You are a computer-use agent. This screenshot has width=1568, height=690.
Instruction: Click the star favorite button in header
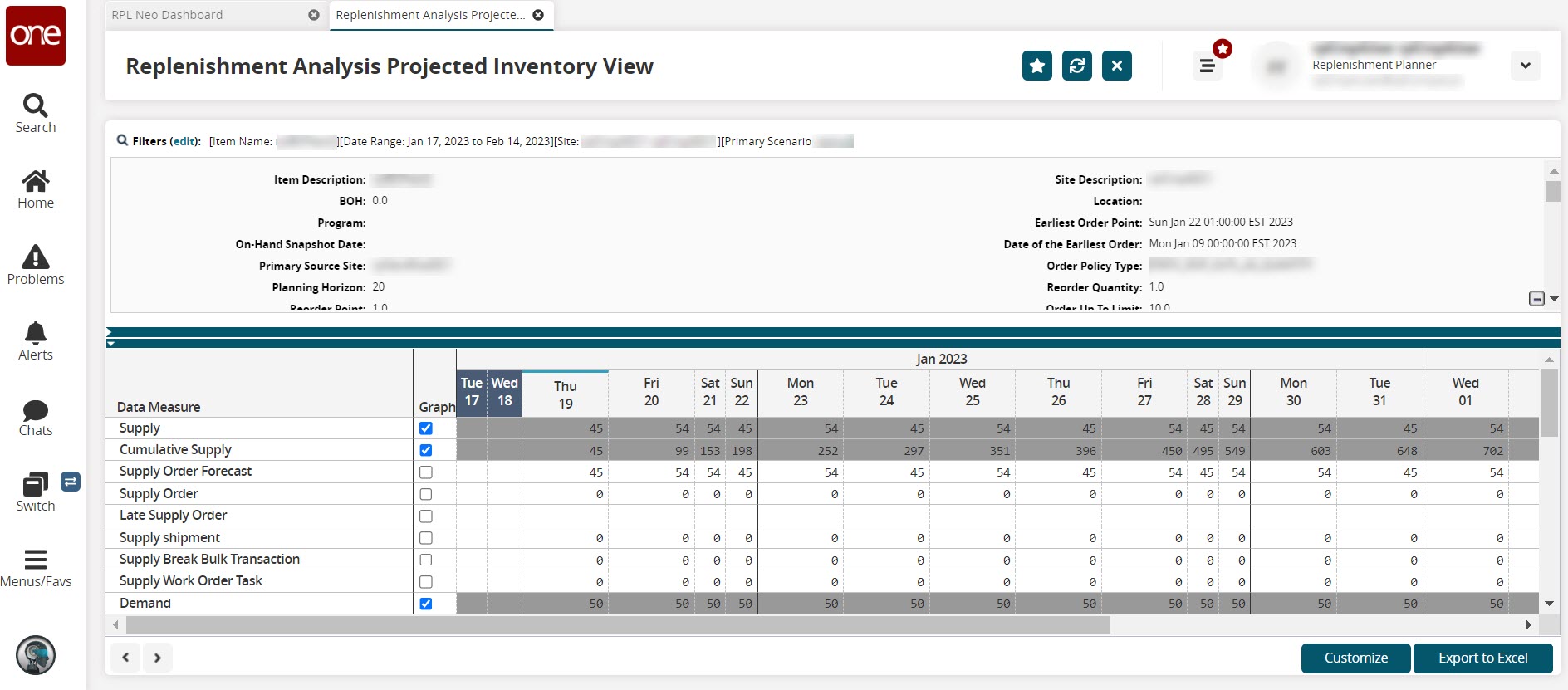[x=1036, y=66]
